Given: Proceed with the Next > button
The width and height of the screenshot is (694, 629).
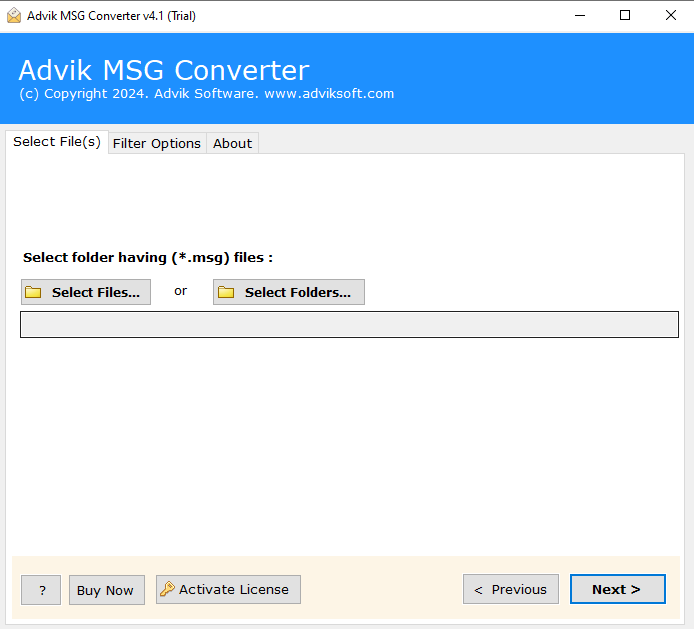Looking at the screenshot, I should [618, 589].
